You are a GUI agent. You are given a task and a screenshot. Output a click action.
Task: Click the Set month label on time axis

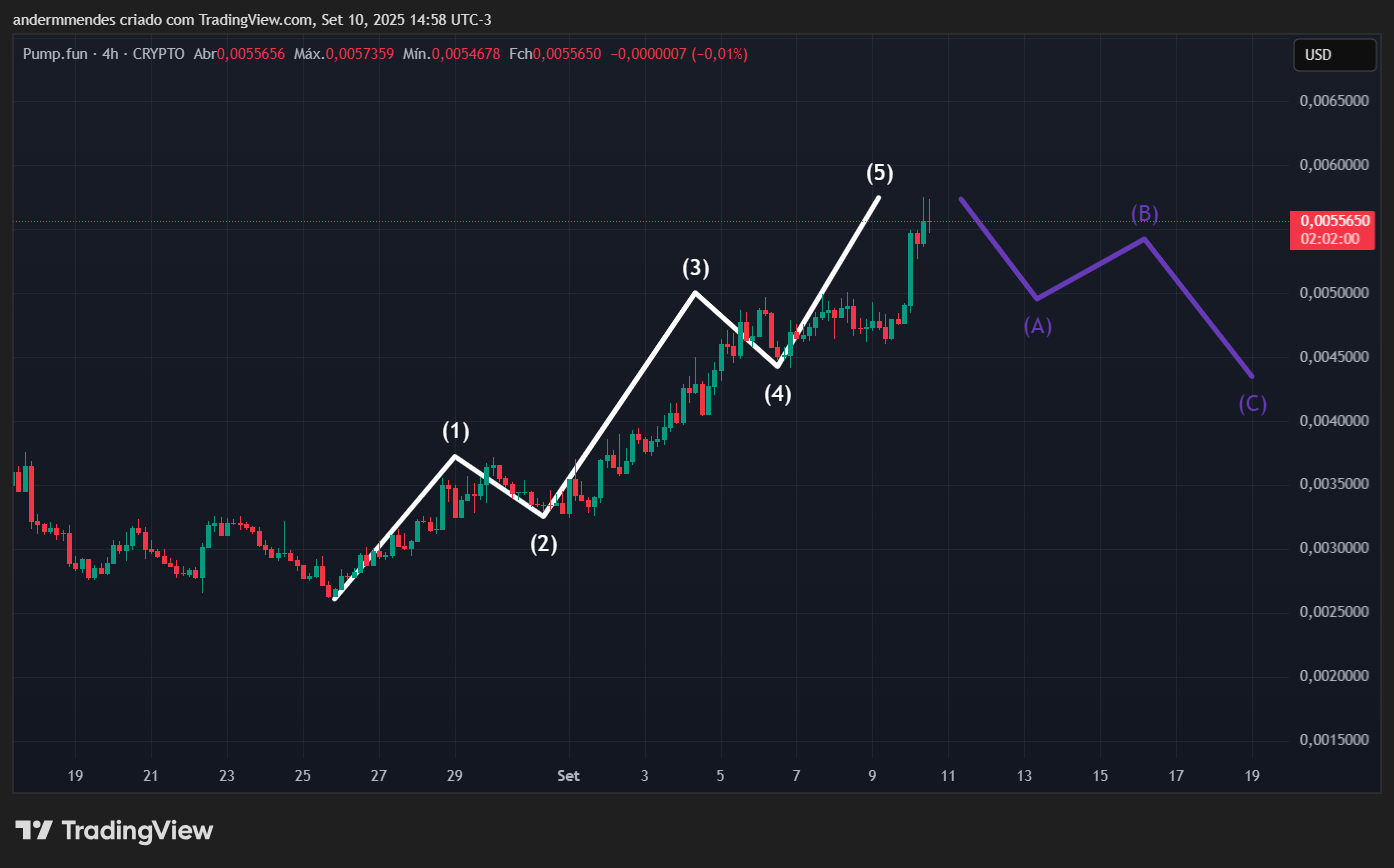[x=569, y=776]
